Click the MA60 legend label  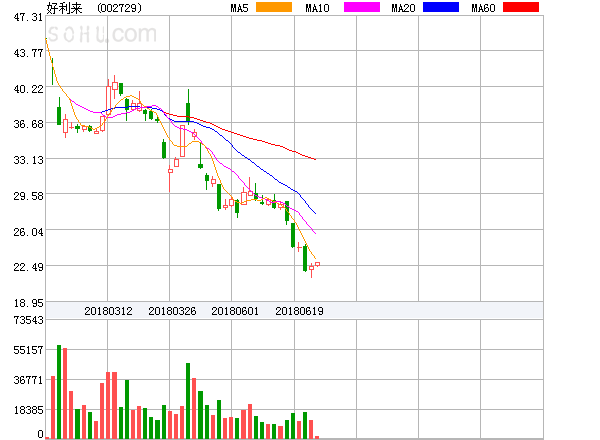[x=483, y=8]
